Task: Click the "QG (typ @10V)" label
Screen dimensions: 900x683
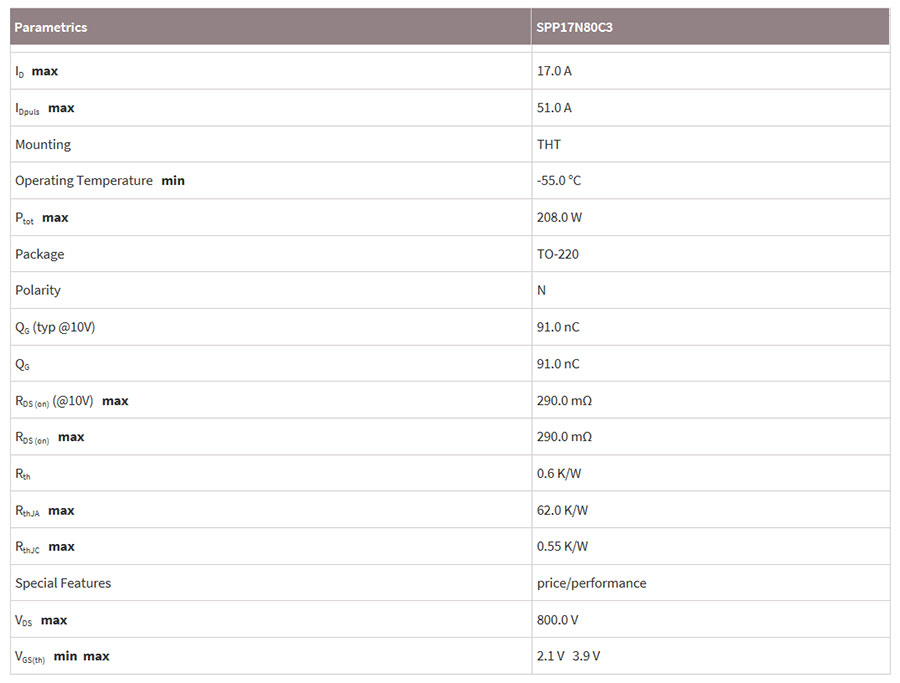Action: (x=55, y=328)
